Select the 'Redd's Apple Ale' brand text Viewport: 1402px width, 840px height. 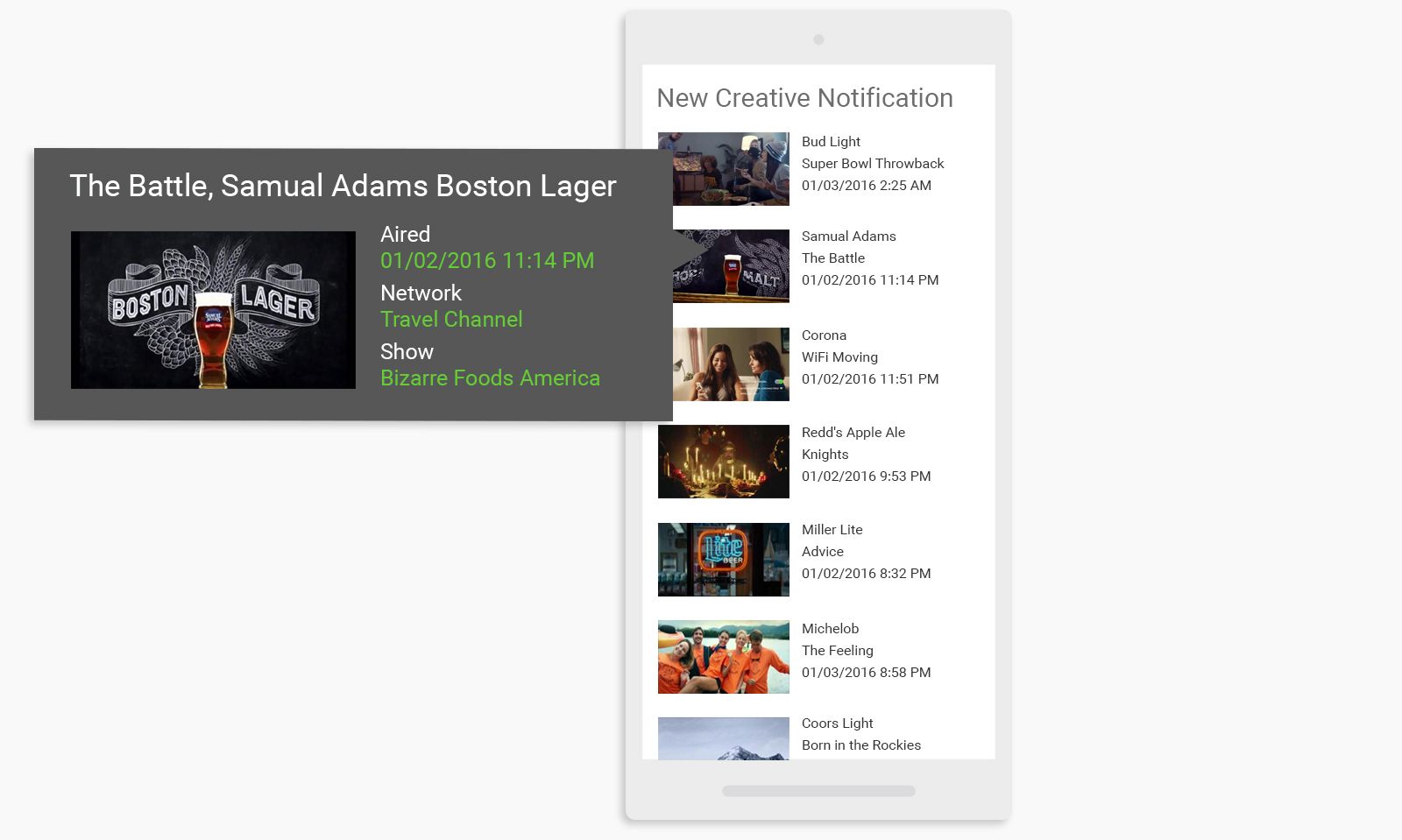pyautogui.click(x=853, y=432)
